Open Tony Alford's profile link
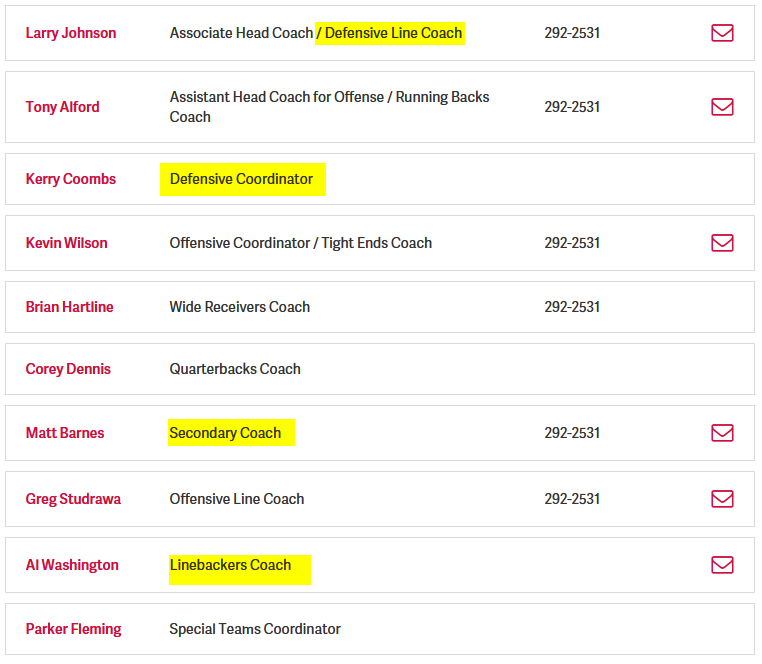The image size is (762, 664). (x=63, y=107)
